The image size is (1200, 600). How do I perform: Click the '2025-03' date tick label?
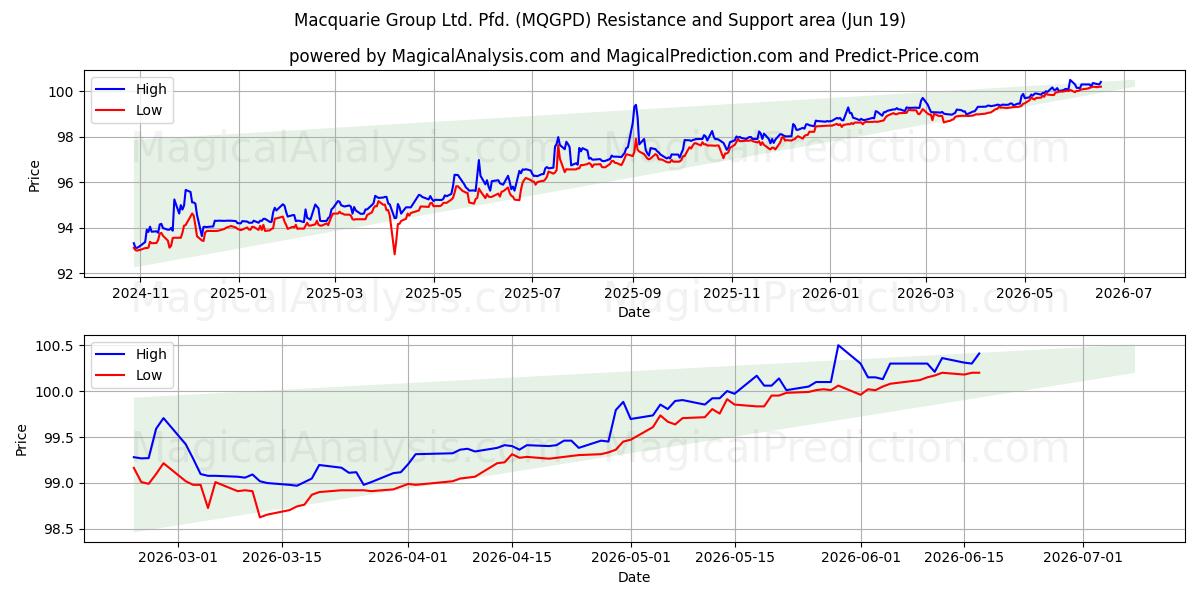tap(334, 293)
